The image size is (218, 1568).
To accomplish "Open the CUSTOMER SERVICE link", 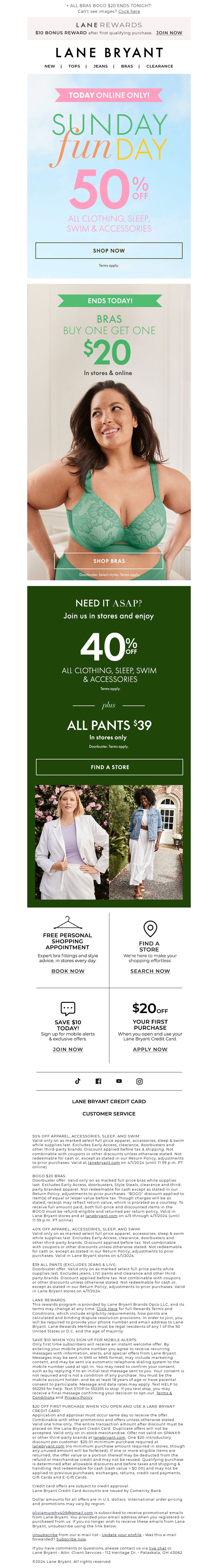I will (x=109, y=1113).
